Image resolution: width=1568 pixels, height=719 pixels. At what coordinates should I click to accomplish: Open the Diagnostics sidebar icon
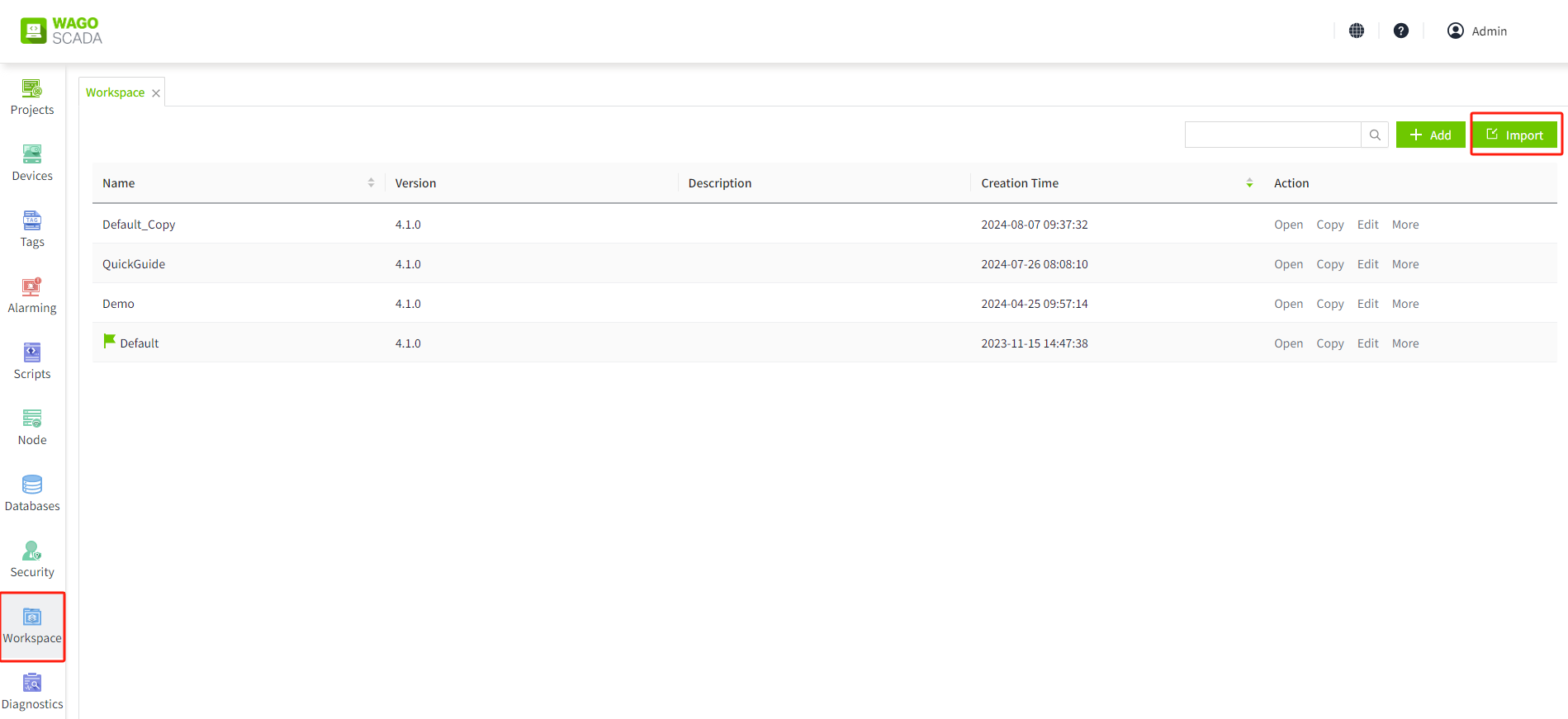tap(32, 684)
